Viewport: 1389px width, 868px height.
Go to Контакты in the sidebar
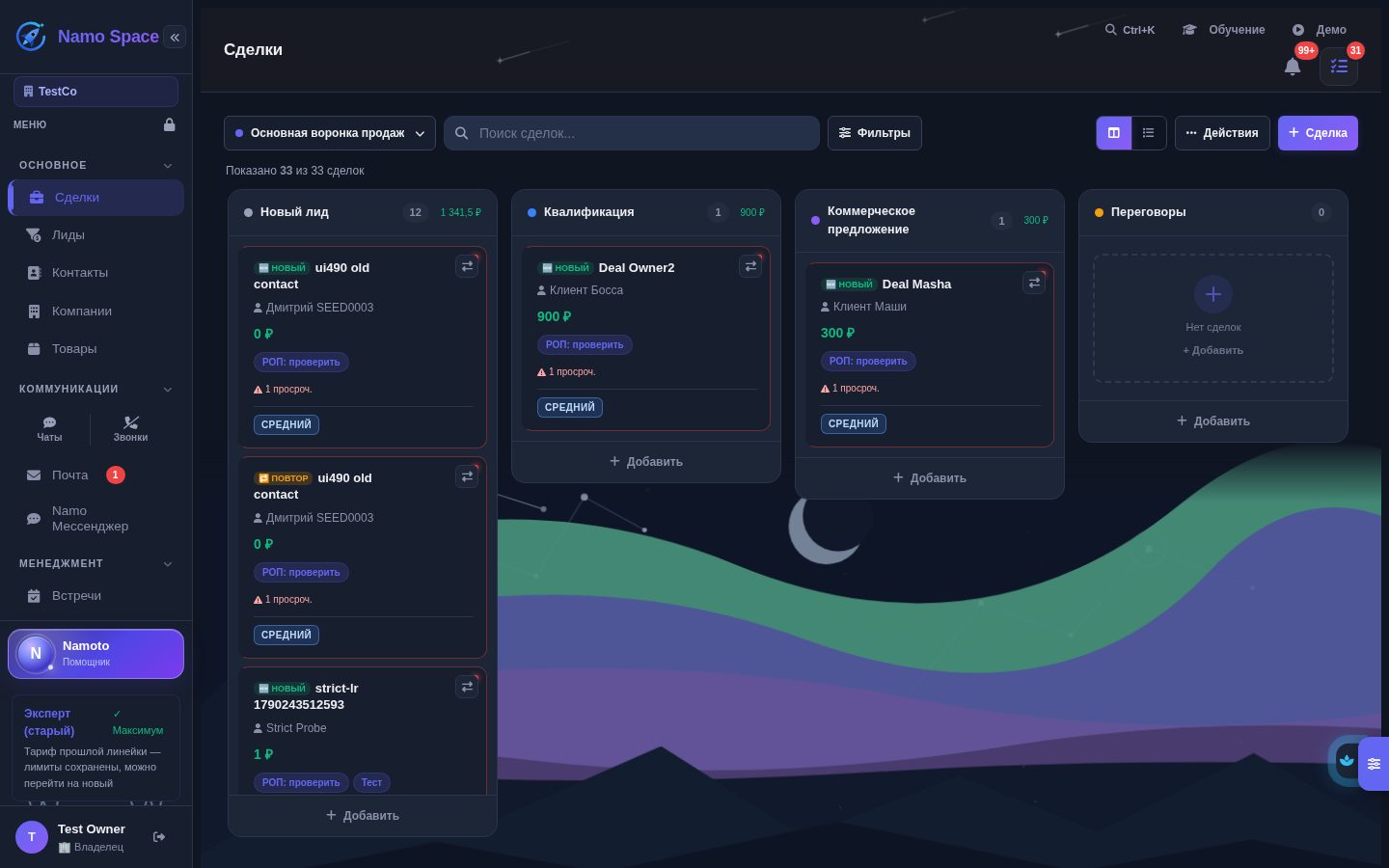[95, 273]
